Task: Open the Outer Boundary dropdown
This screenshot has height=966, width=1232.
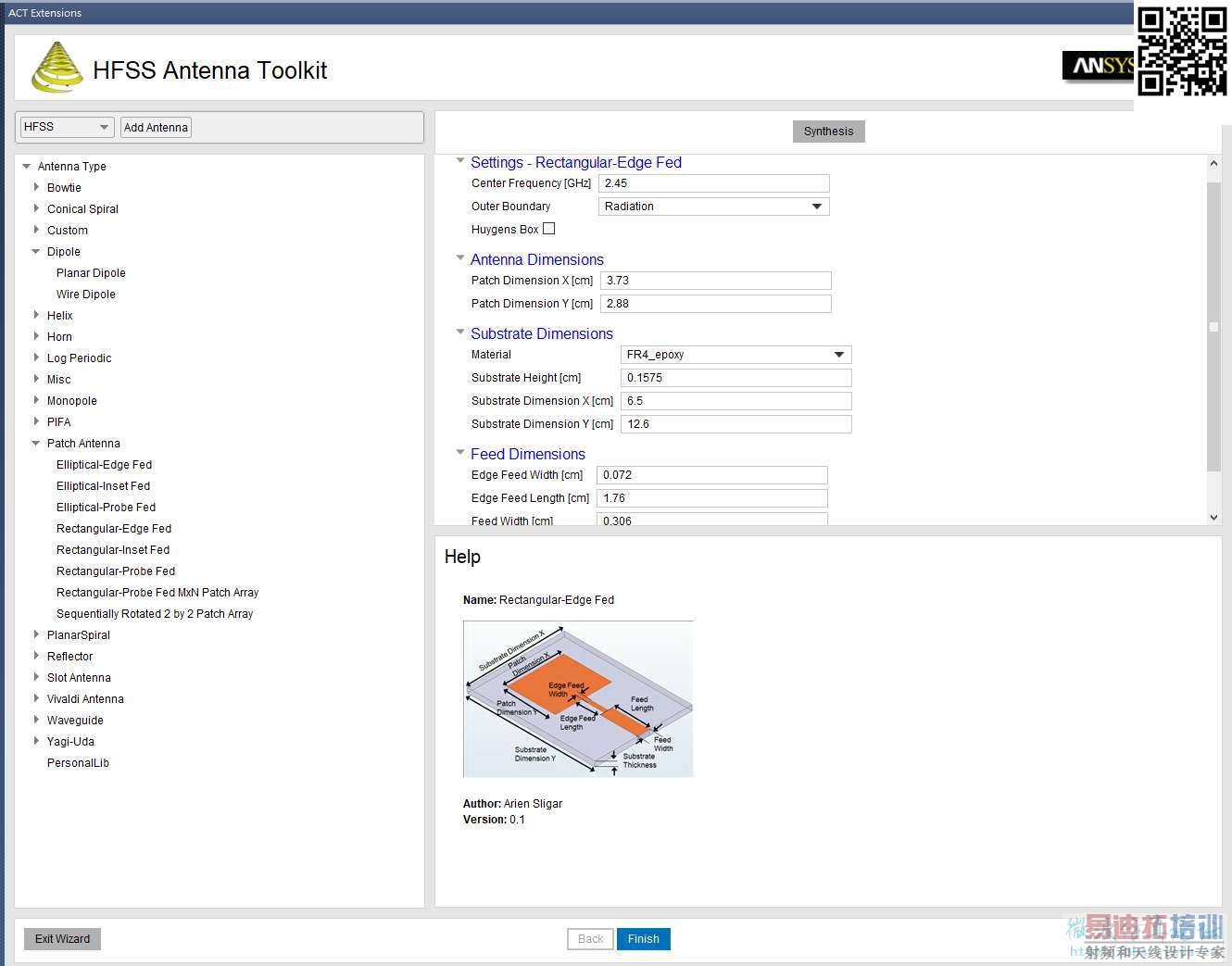Action: [x=713, y=207]
